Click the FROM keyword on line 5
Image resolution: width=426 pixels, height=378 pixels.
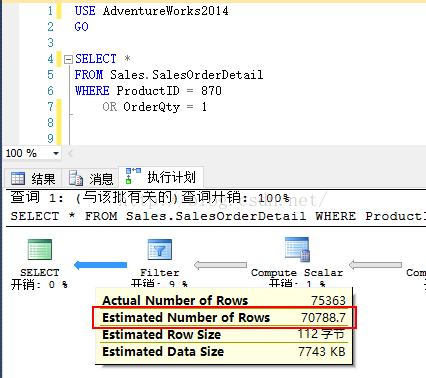[89, 75]
